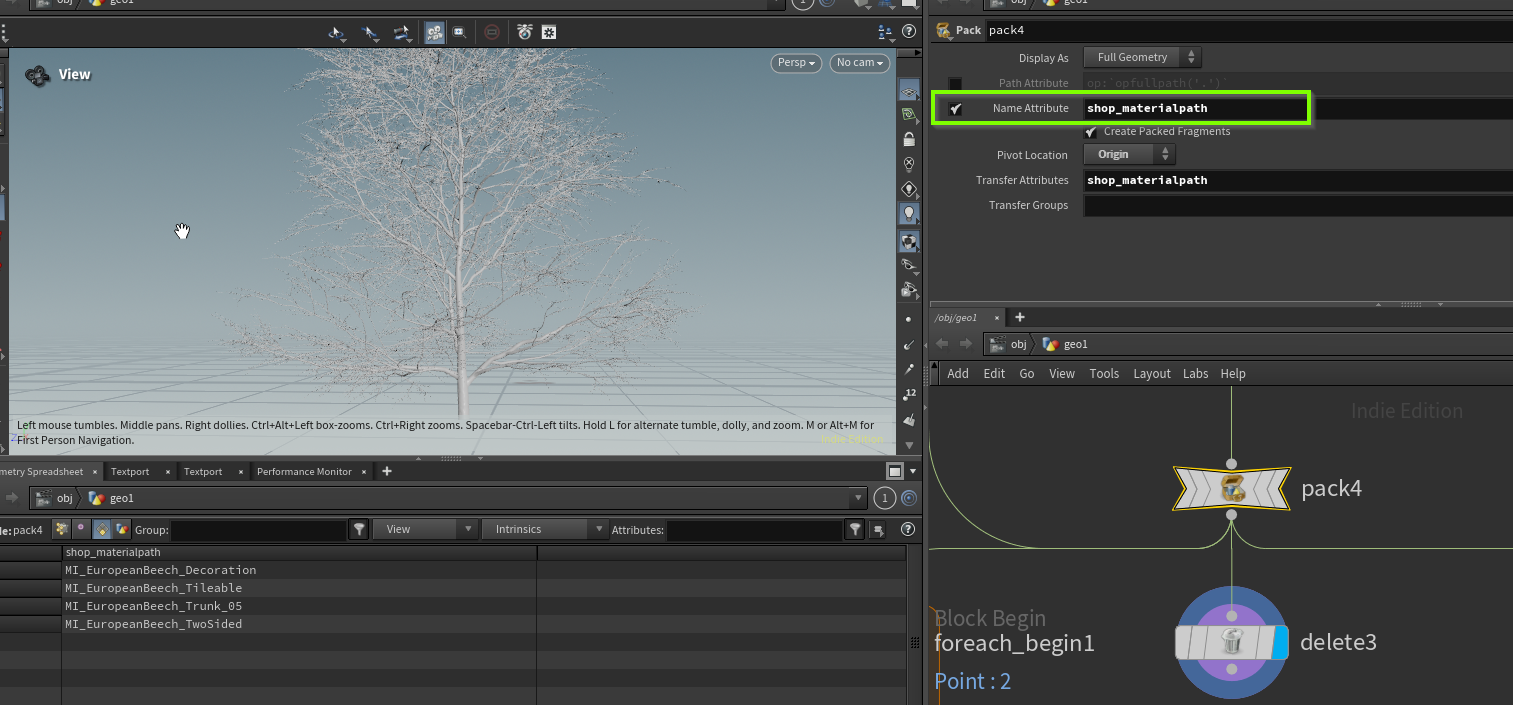Uncheck Create Packed Fragments checkbox
This screenshot has height=705, width=1513.
[x=1091, y=132]
